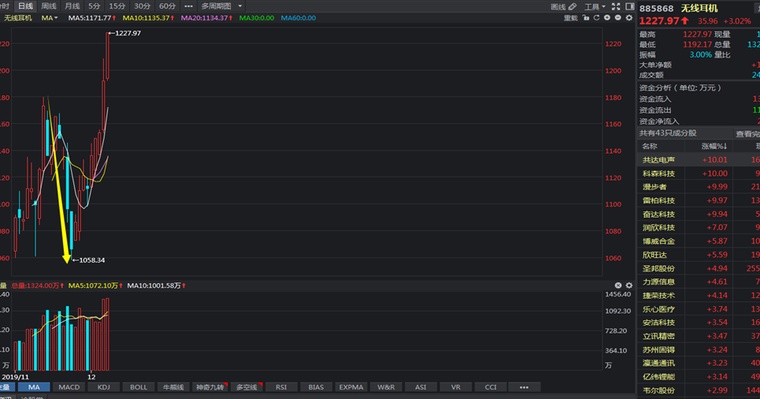Open 雷柏科技 stock row
Image resolution: width=760 pixels, height=399 pixels.
click(698, 201)
